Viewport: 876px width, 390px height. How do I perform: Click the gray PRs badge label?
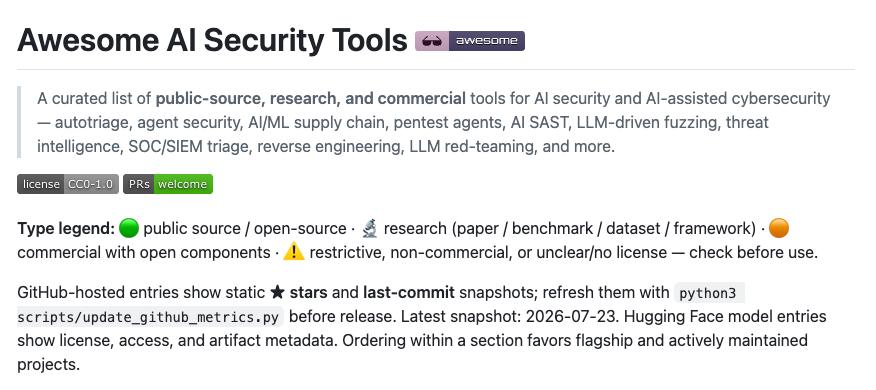[x=139, y=184]
